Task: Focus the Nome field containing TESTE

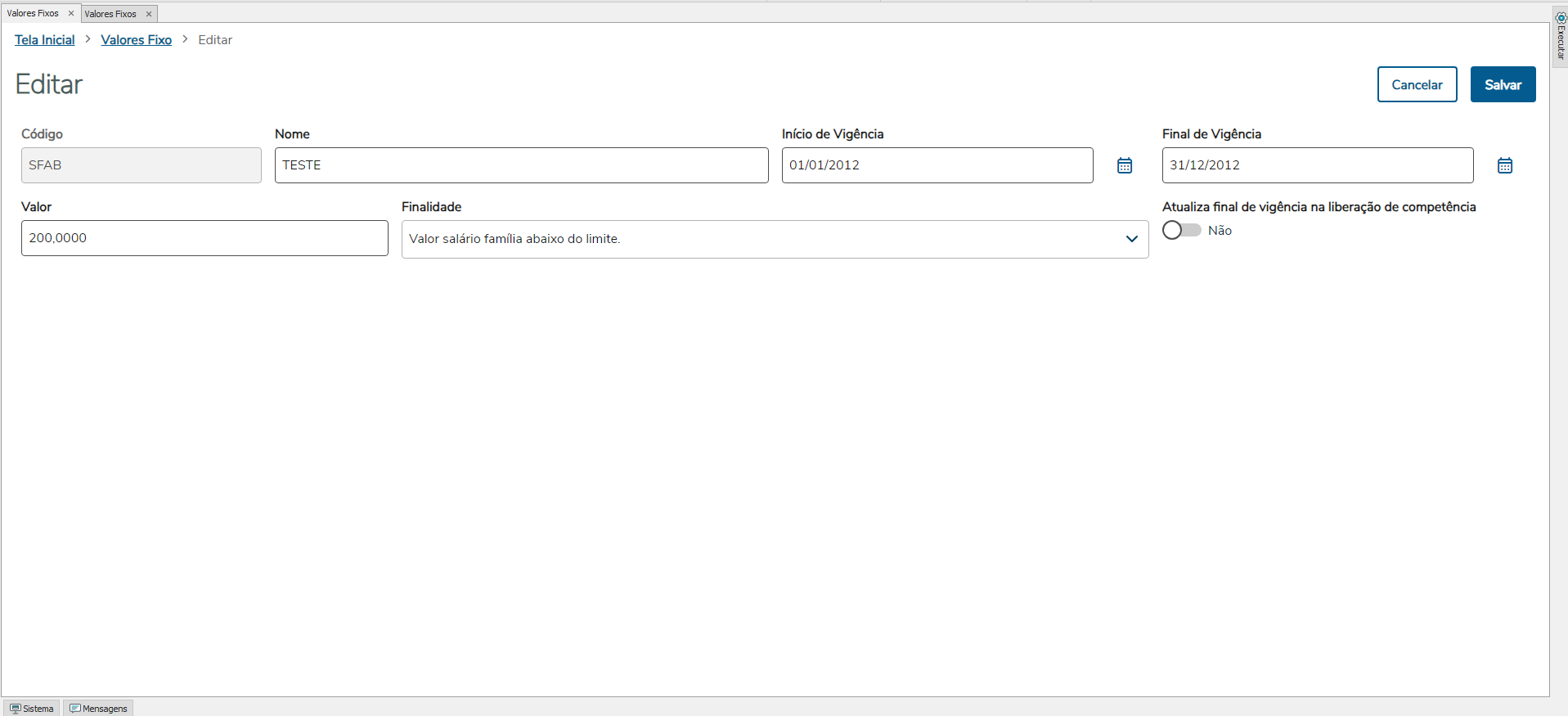Action: 522,165
